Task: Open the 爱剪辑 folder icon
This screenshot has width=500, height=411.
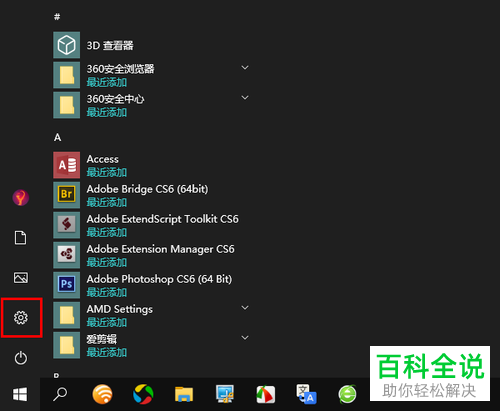Action: [66, 345]
